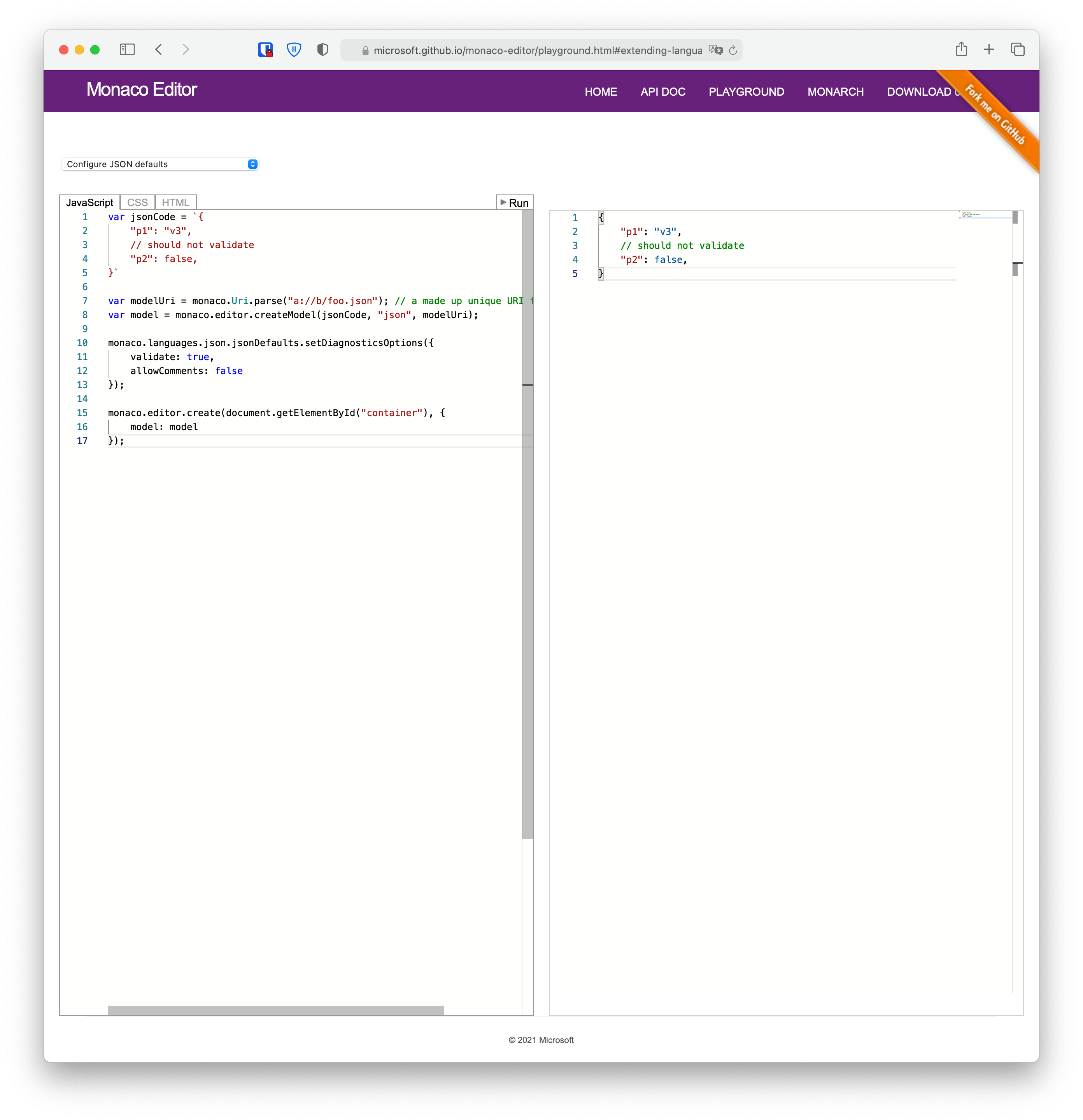1083x1120 pixels.
Task: Open the MONARCH nav link
Action: (x=836, y=92)
